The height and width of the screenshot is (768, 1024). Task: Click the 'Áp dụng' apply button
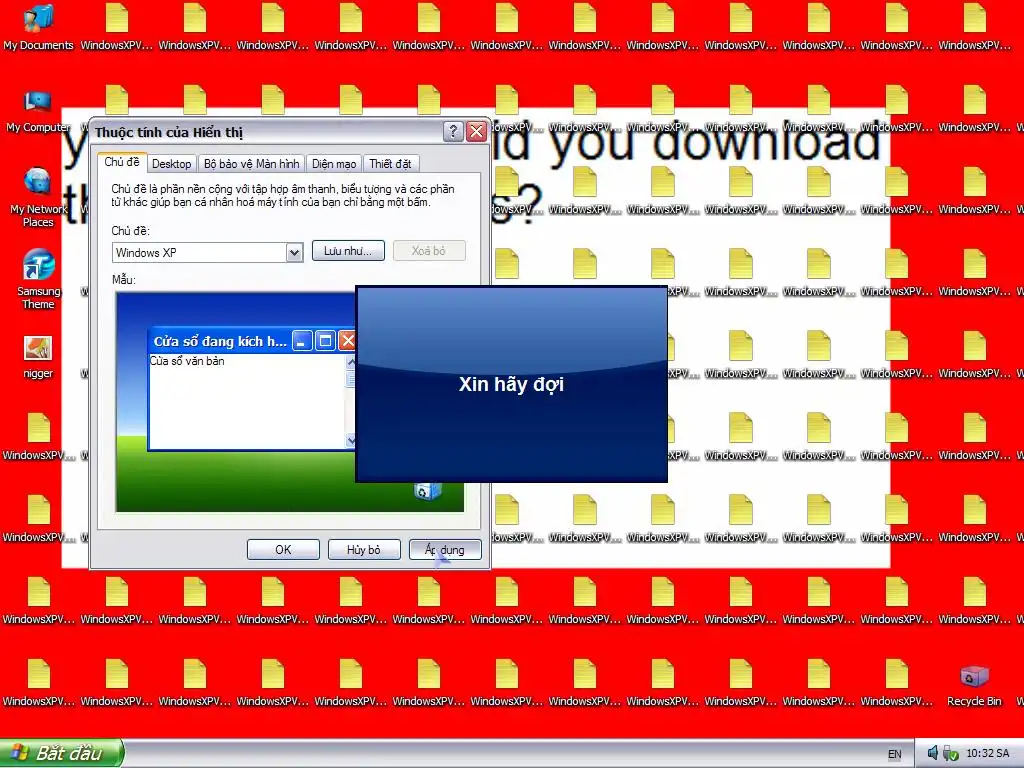tap(445, 549)
